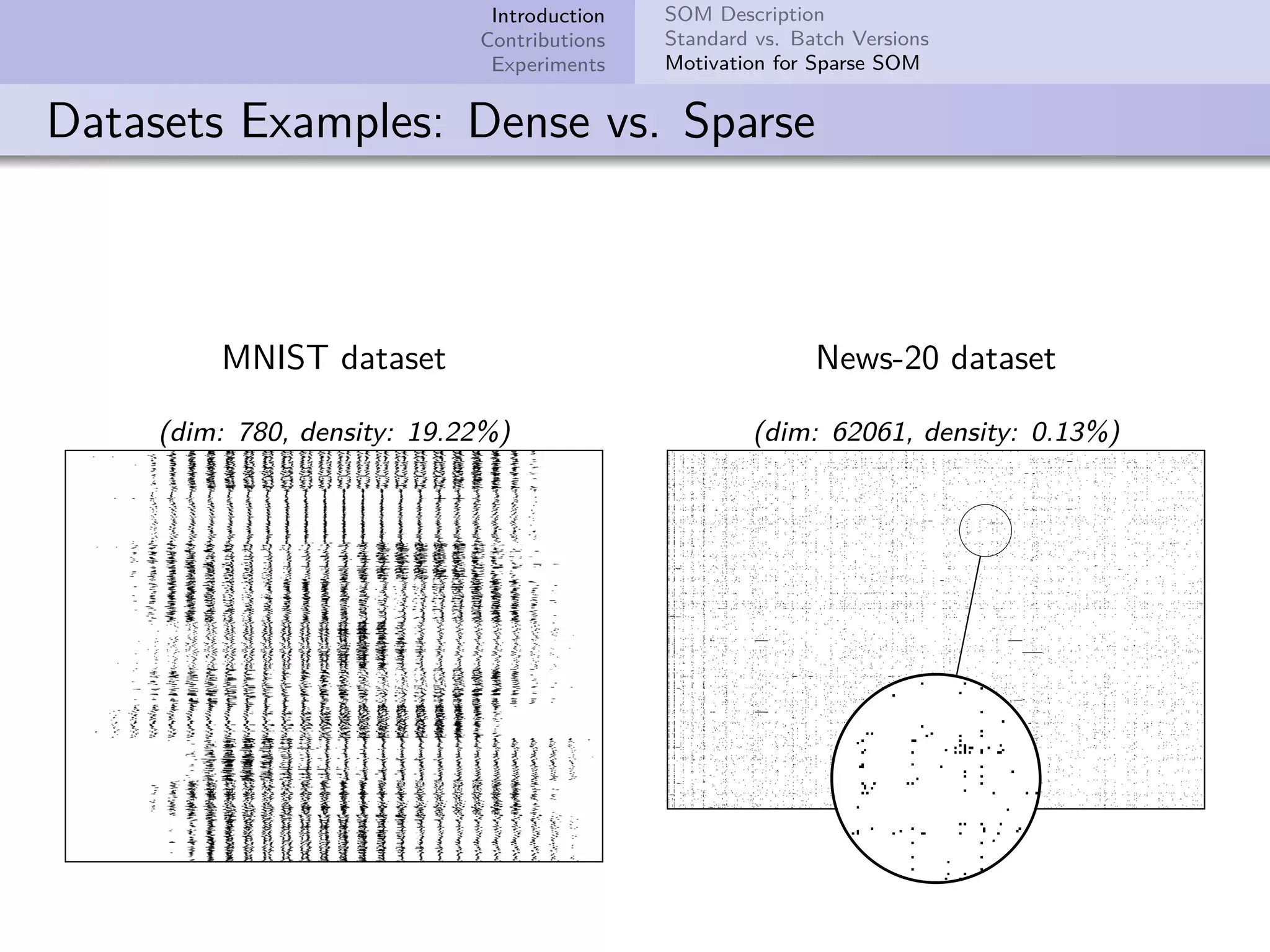Screen dimensions: 1270x952
Task: Select the SOM Description subsection
Action: click(744, 14)
